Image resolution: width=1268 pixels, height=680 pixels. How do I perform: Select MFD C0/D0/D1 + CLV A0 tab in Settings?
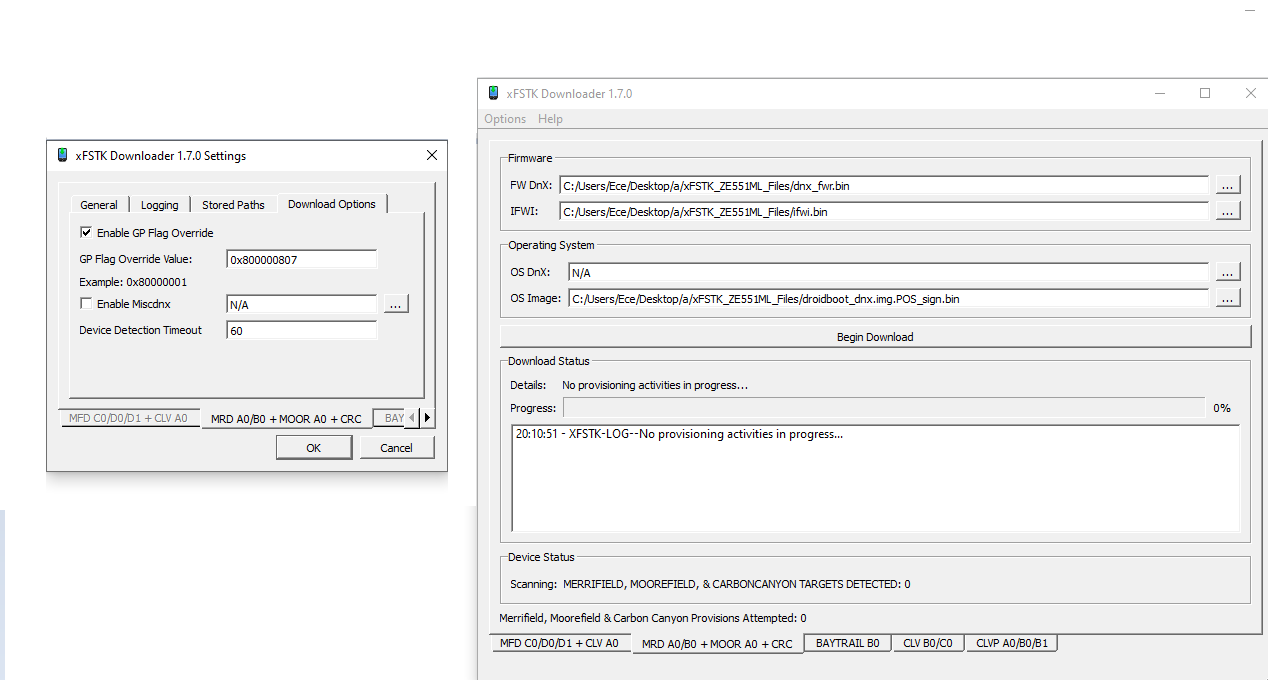[128, 418]
